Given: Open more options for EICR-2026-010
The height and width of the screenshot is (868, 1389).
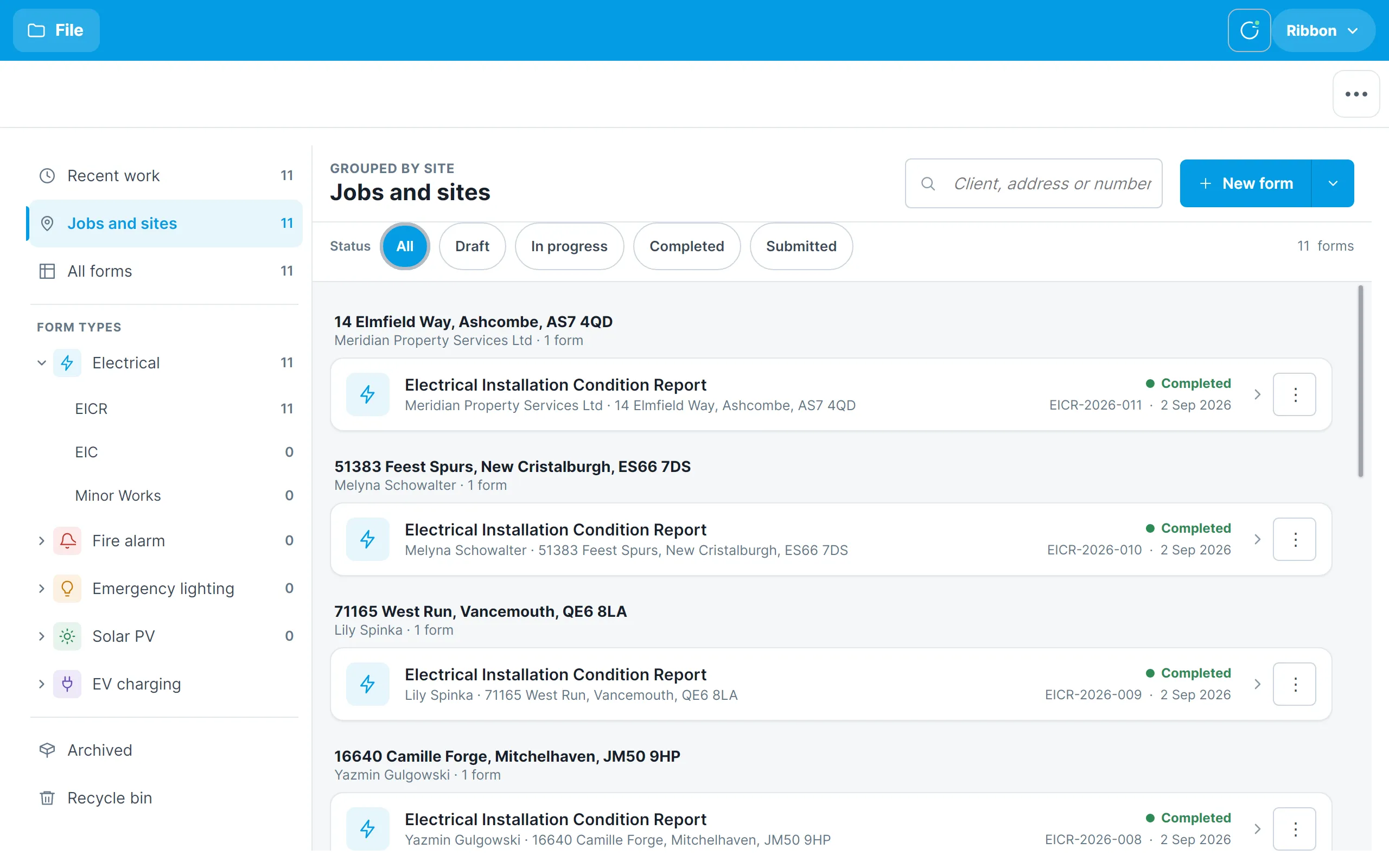Looking at the screenshot, I should click(x=1294, y=539).
